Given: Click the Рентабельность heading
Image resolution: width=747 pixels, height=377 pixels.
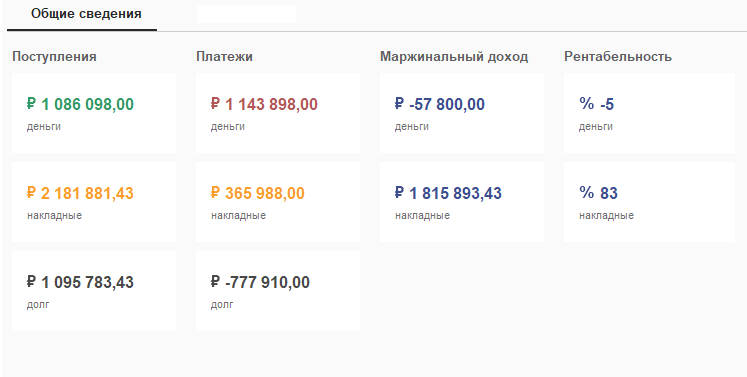Looking at the screenshot, I should 618,57.
